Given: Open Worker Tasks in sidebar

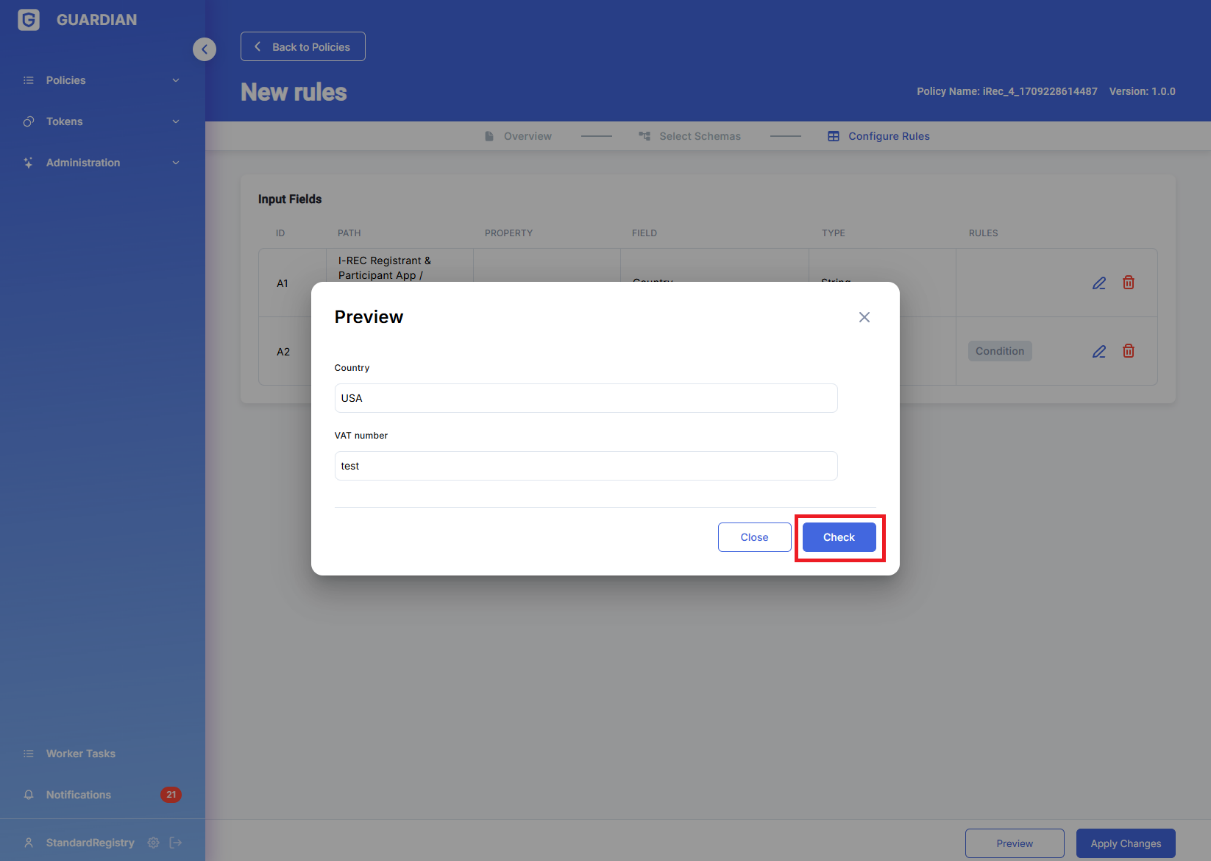Looking at the screenshot, I should pos(80,754).
